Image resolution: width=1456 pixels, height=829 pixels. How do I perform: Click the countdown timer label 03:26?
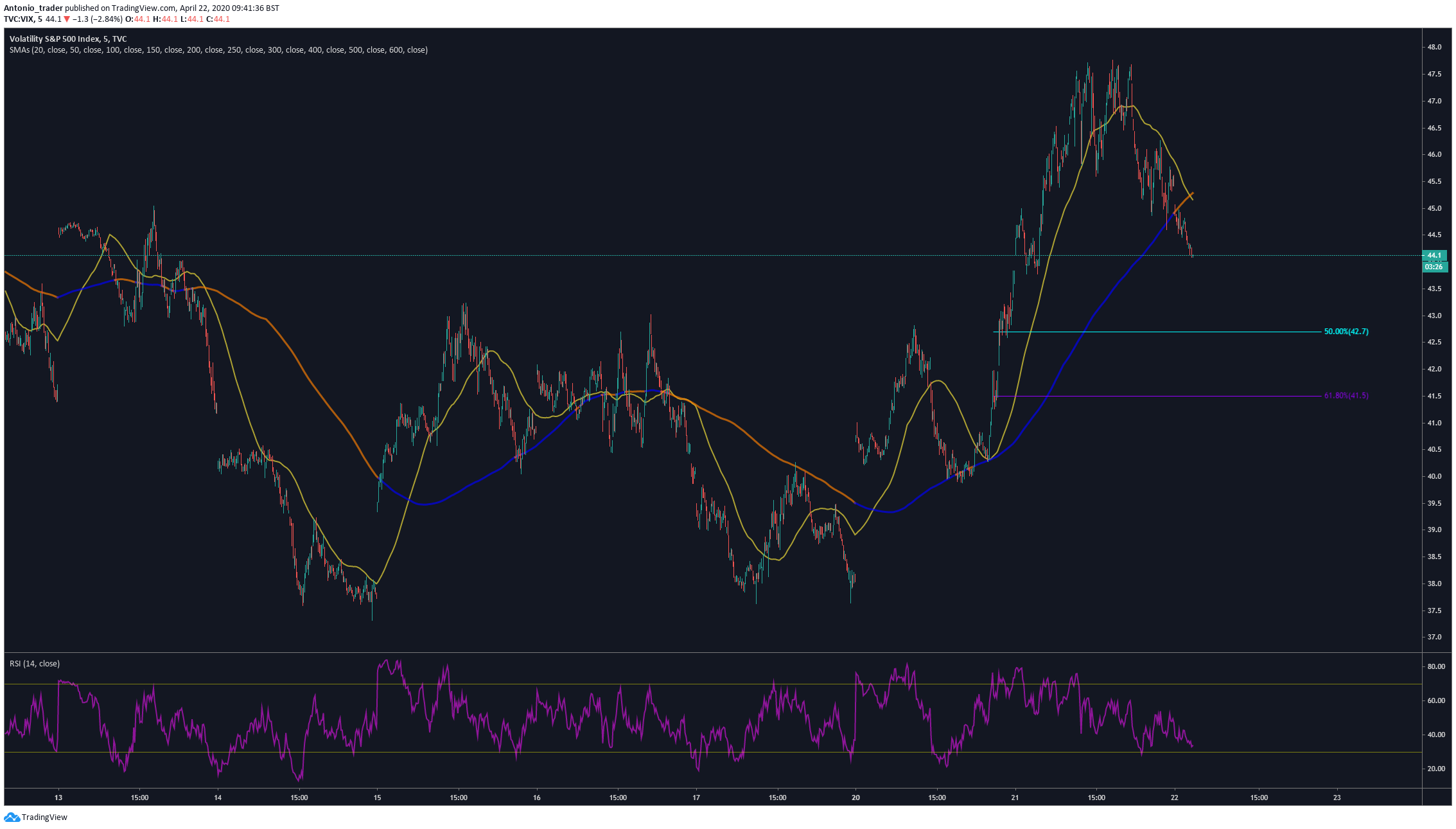(1435, 267)
